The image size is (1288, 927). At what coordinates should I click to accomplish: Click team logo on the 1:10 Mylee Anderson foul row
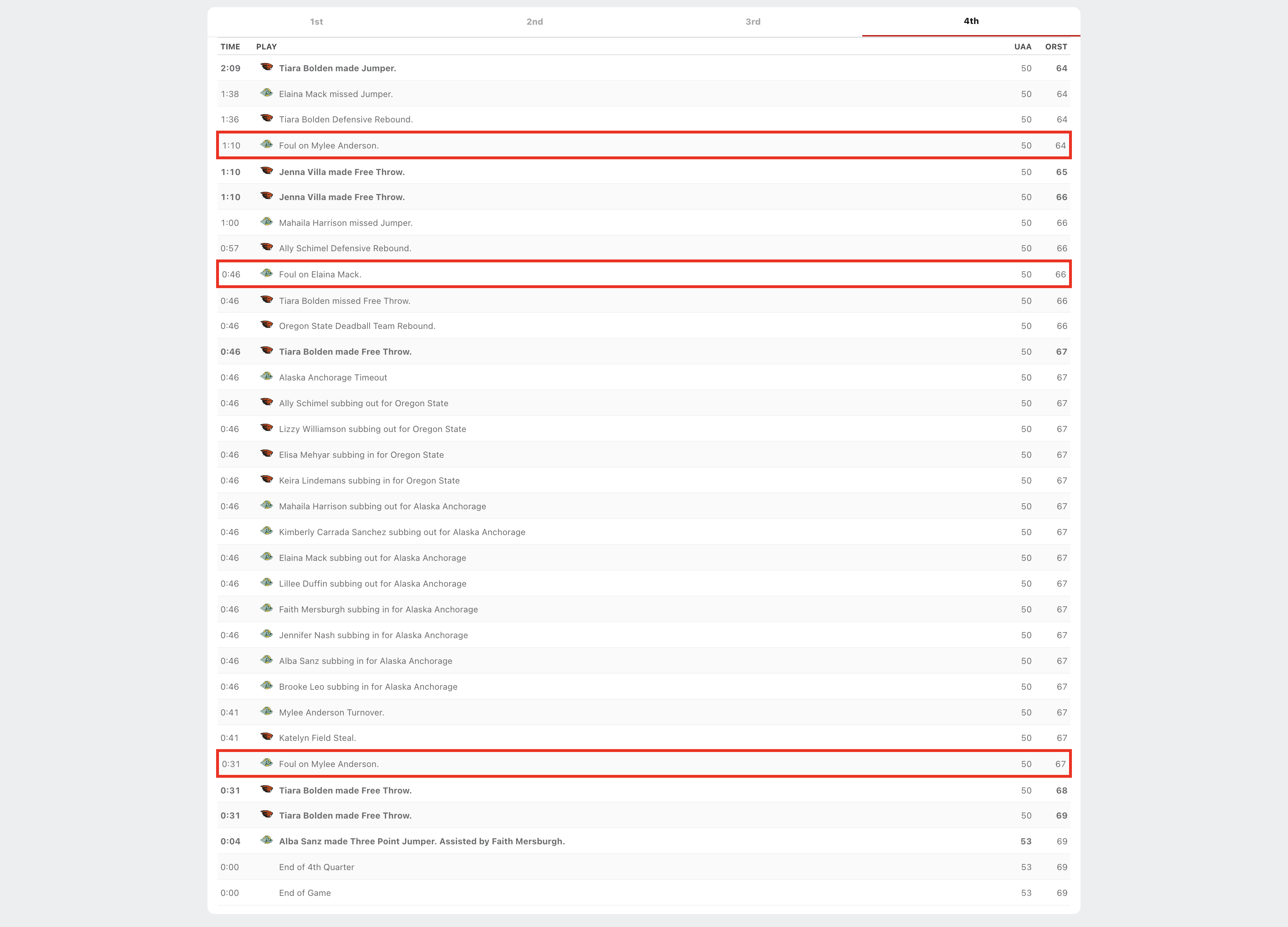click(266, 145)
